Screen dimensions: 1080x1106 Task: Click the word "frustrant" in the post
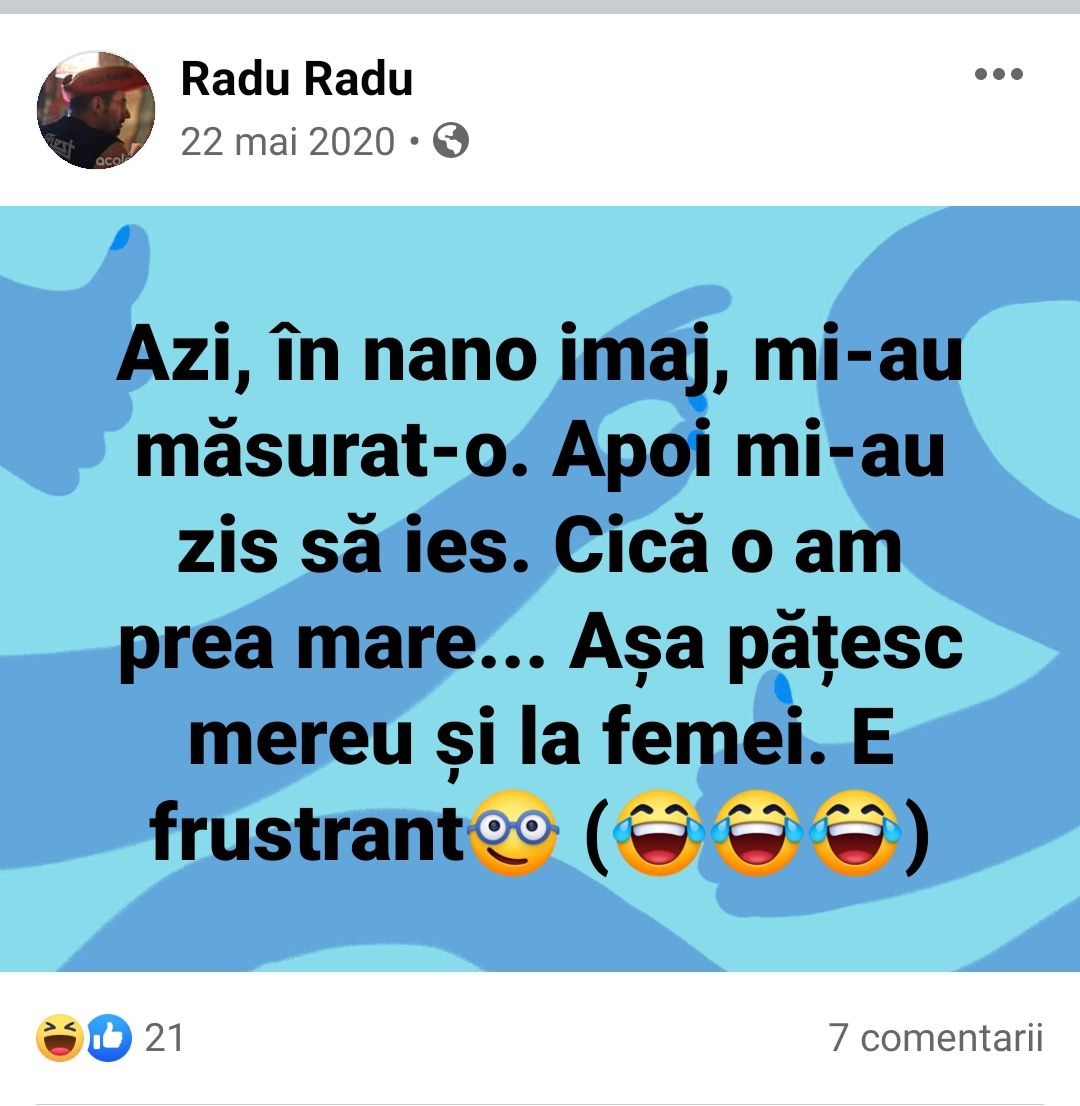pyautogui.click(x=307, y=832)
